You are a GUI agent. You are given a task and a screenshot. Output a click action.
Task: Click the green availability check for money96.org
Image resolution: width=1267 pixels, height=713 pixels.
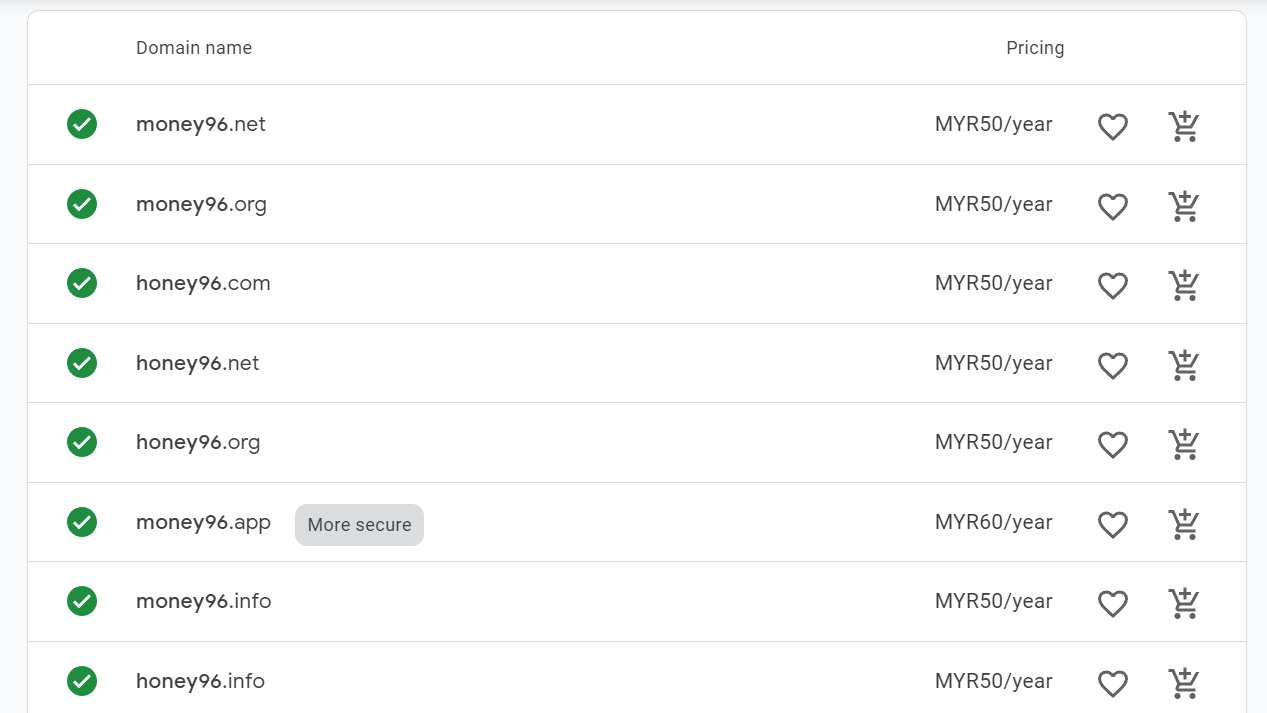pos(82,204)
